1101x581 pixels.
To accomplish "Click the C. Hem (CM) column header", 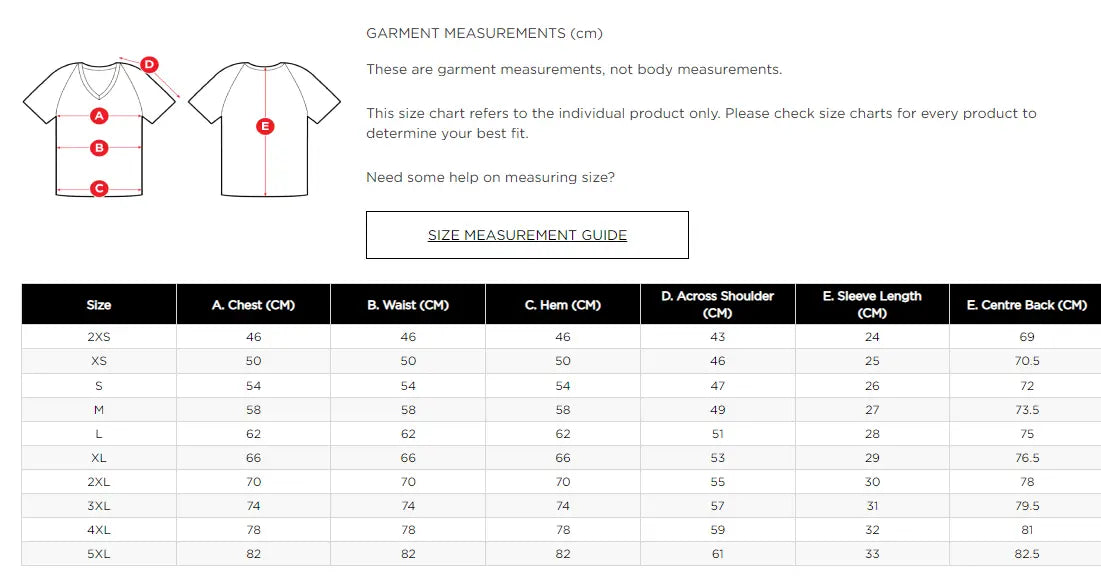I will (563, 305).
